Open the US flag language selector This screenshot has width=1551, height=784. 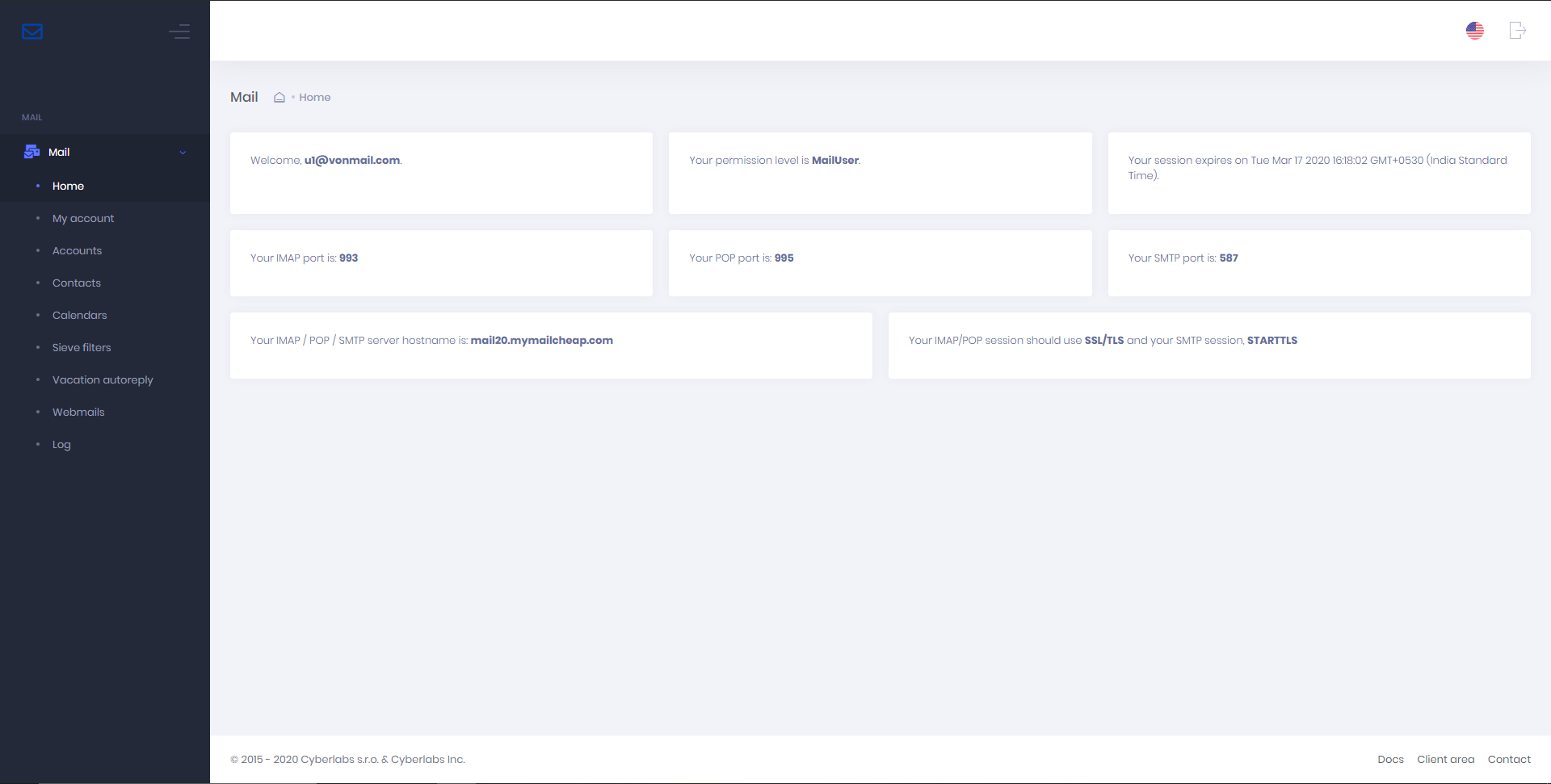[x=1474, y=31]
